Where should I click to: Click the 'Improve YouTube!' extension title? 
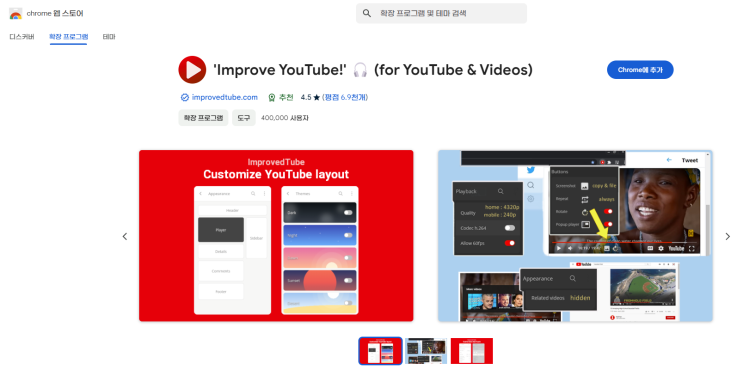[372, 70]
